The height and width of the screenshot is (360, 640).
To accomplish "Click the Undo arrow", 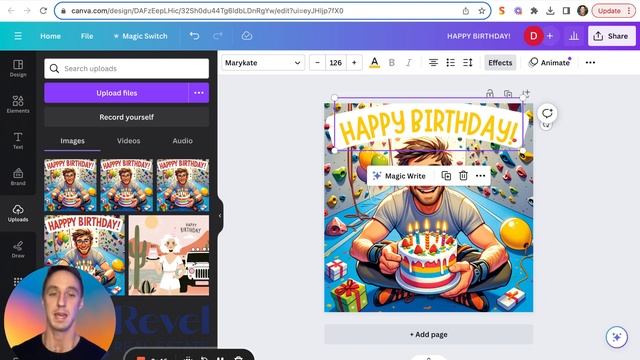I will click(x=194, y=36).
